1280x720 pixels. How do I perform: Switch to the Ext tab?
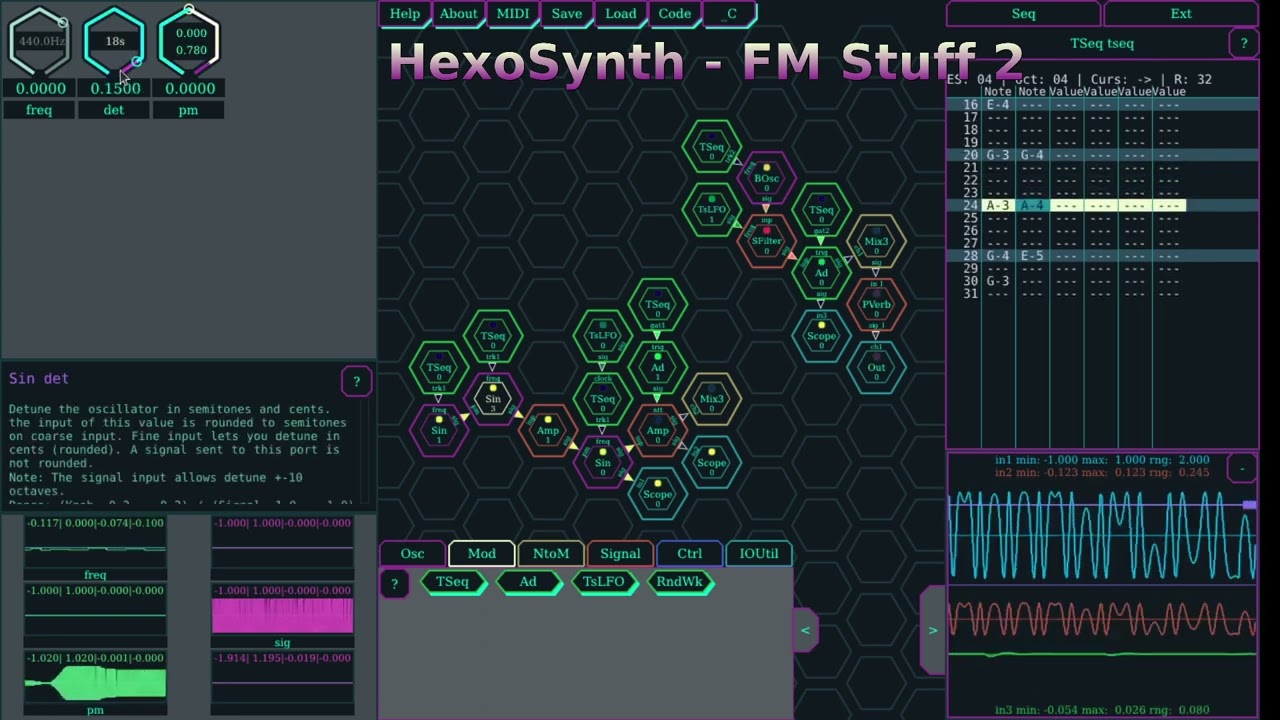(1181, 14)
